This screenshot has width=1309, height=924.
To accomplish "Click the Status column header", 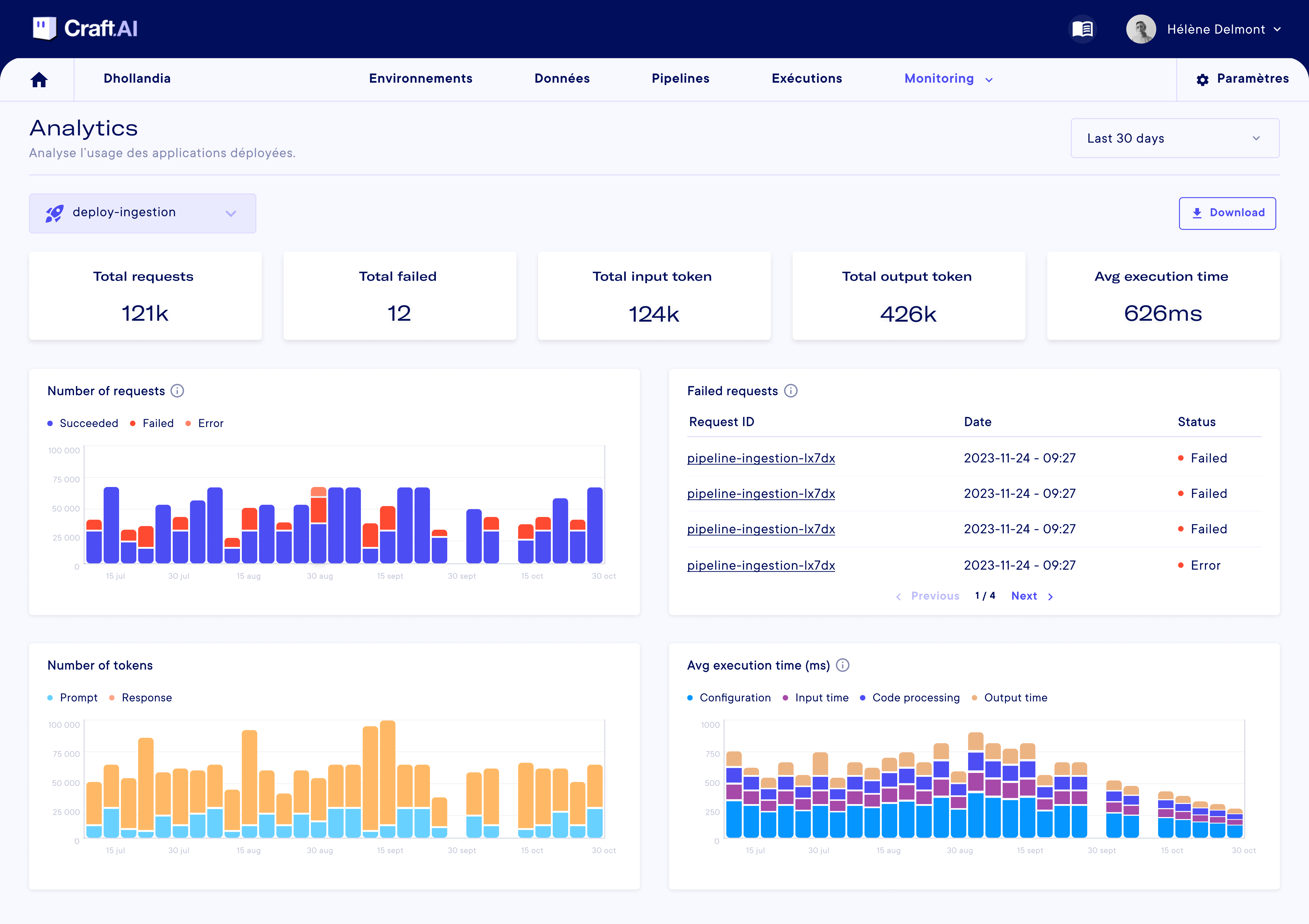I will tap(1197, 422).
